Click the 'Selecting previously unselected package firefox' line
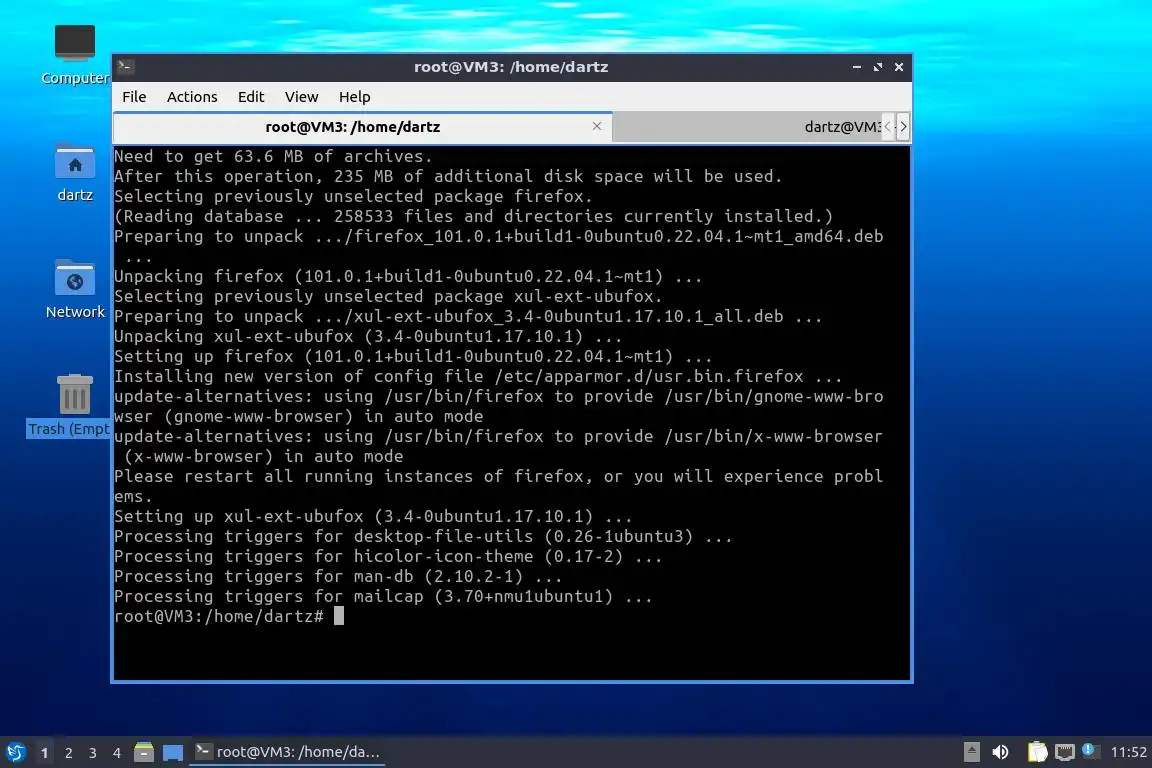The width and height of the screenshot is (1152, 768). pyautogui.click(x=353, y=196)
